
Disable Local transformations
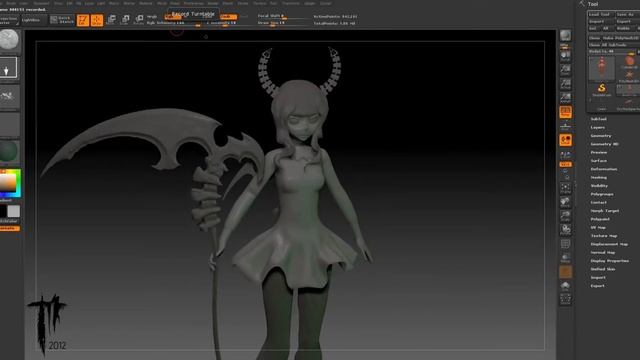pyautogui.click(x=565, y=140)
